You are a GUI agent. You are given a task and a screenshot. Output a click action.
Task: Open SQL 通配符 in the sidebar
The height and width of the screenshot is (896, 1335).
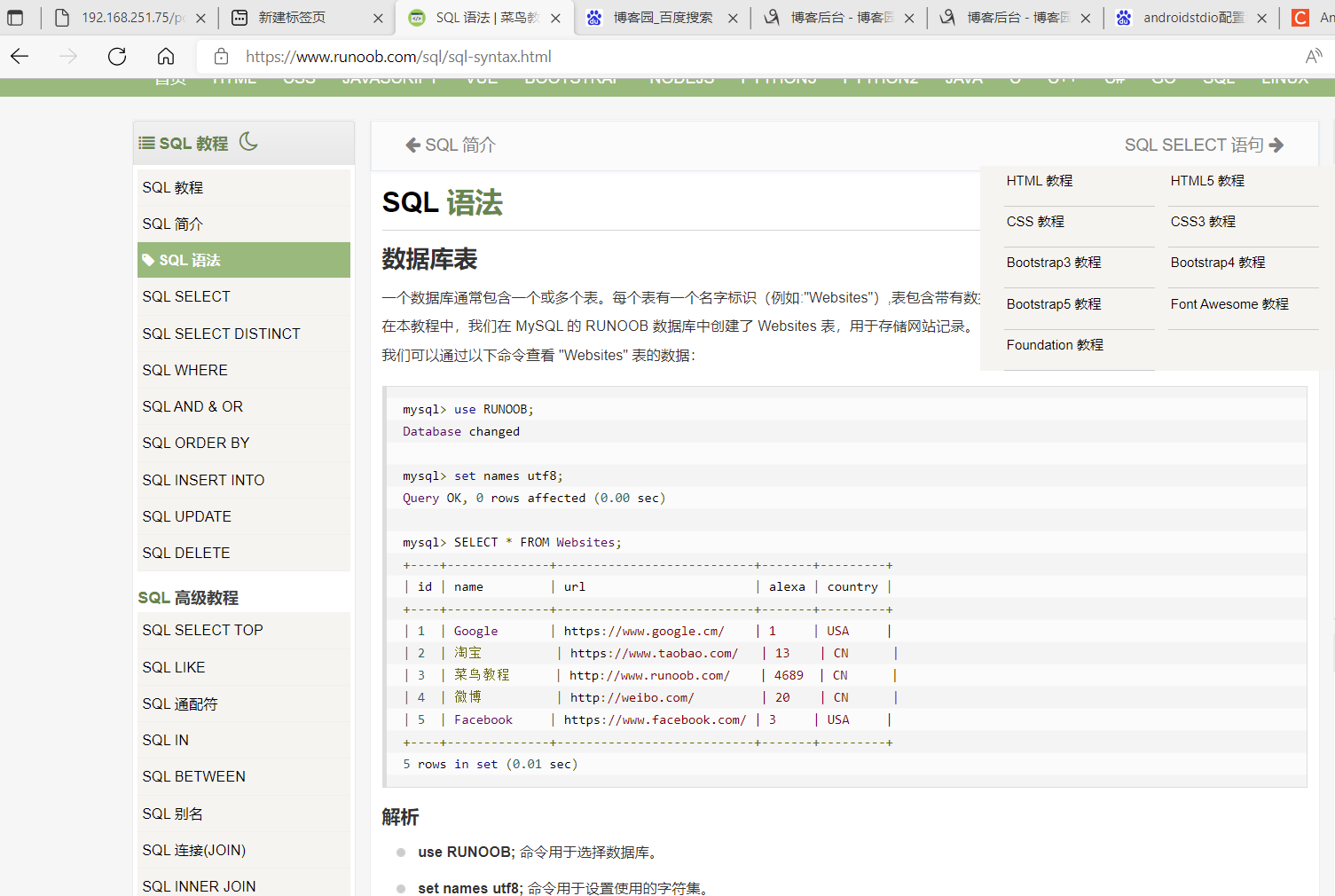tap(244, 703)
